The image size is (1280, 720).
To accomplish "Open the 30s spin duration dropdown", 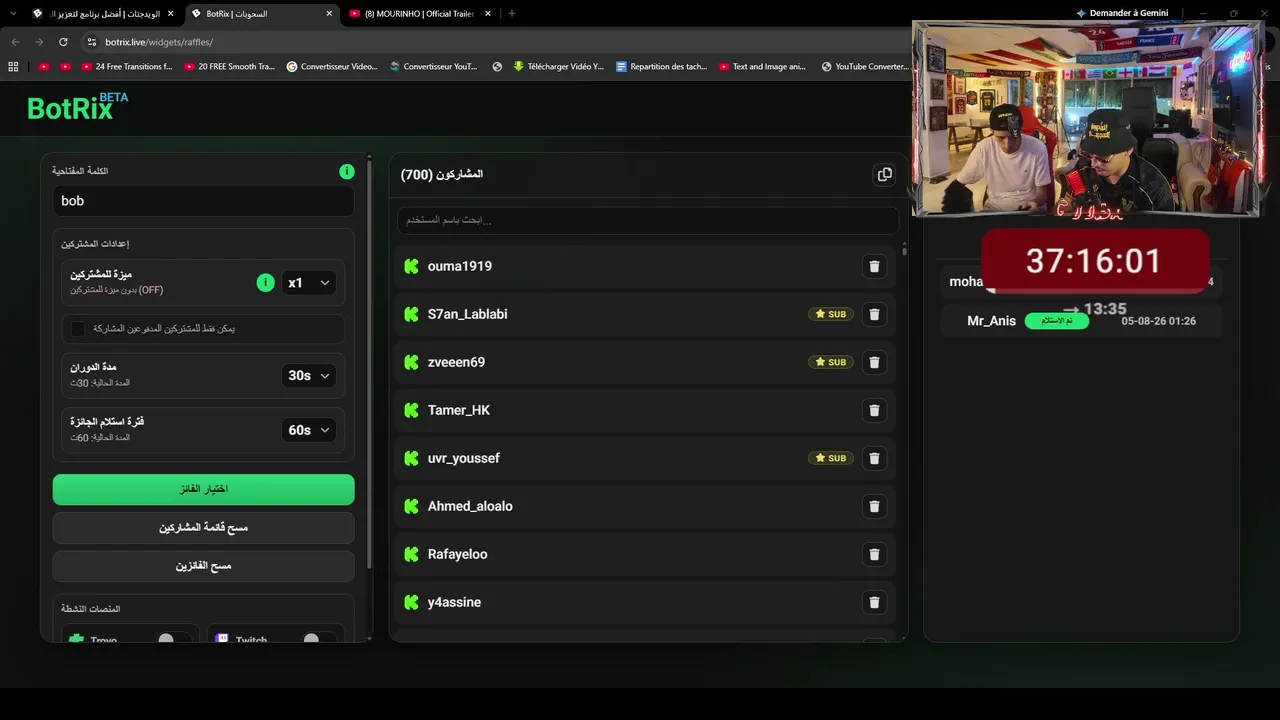I will (308, 376).
